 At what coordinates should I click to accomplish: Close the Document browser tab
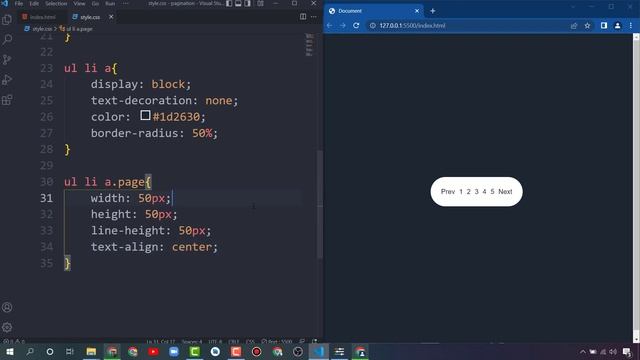tap(417, 11)
